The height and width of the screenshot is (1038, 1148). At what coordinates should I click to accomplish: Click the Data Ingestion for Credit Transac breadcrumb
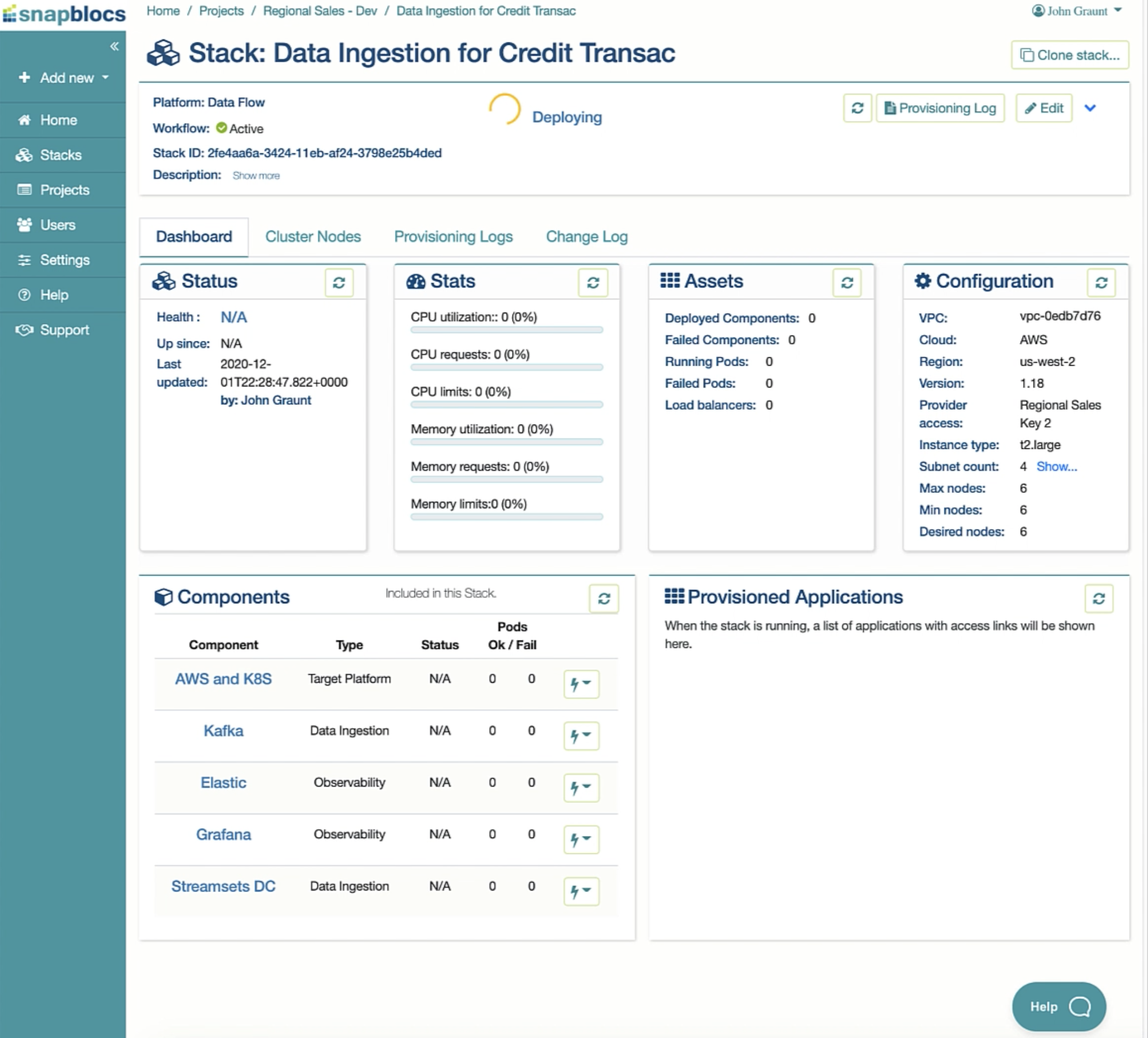(x=486, y=11)
